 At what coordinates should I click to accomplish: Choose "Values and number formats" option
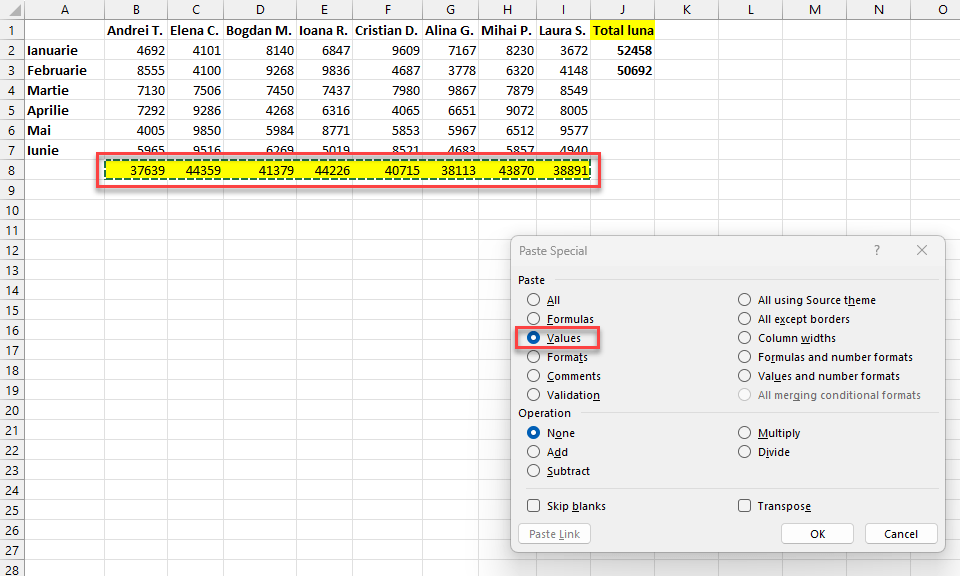point(744,375)
